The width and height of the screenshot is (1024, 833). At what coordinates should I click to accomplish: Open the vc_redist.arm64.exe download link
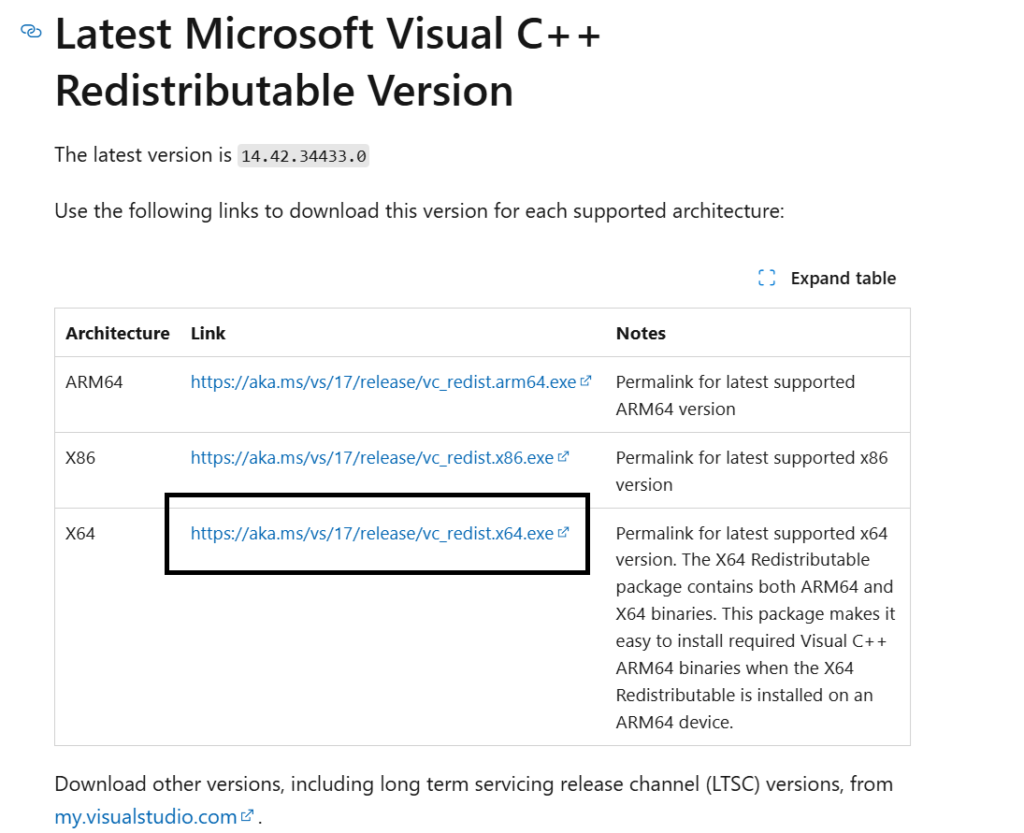point(383,382)
